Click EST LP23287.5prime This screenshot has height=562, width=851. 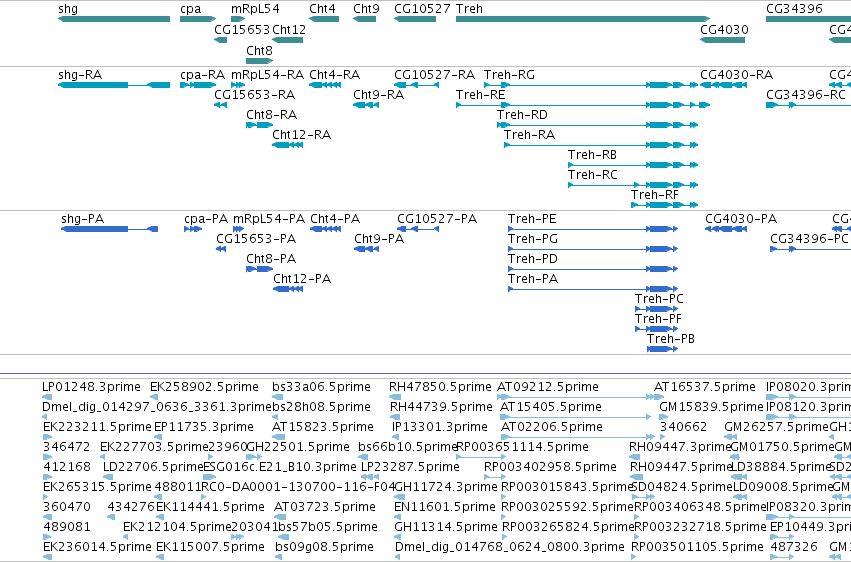pyautogui.click(x=410, y=468)
